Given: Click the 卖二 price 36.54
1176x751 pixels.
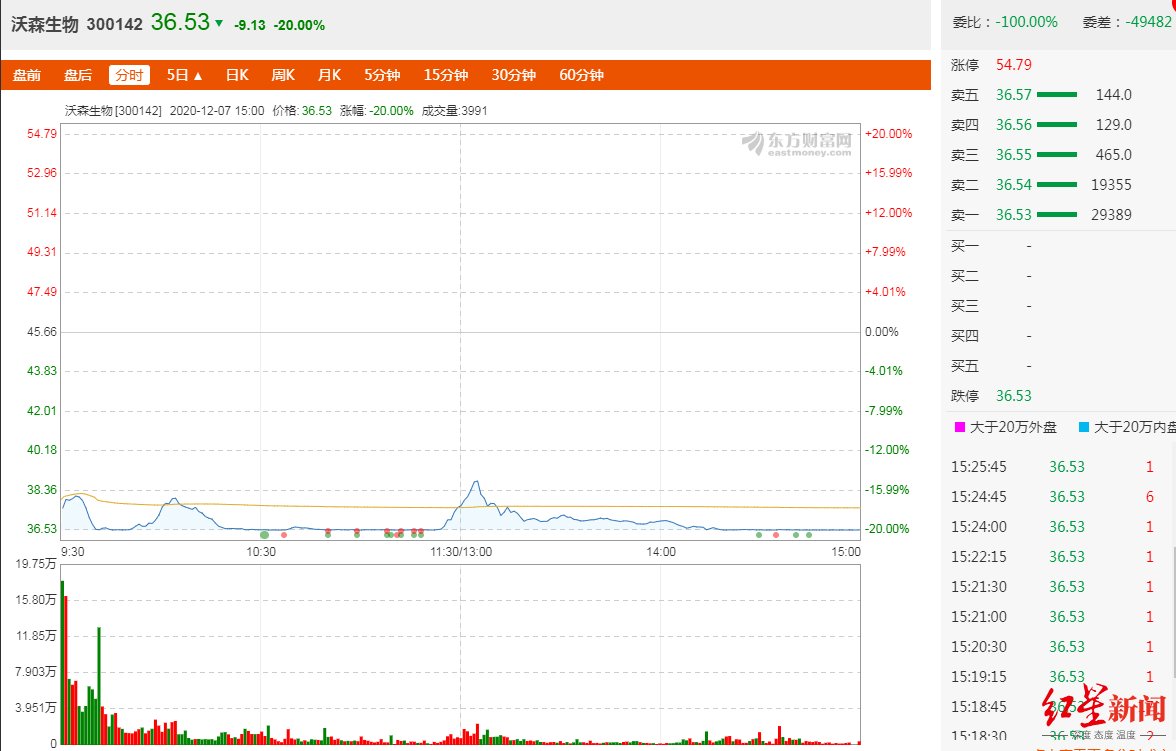Looking at the screenshot, I should coord(1014,185).
